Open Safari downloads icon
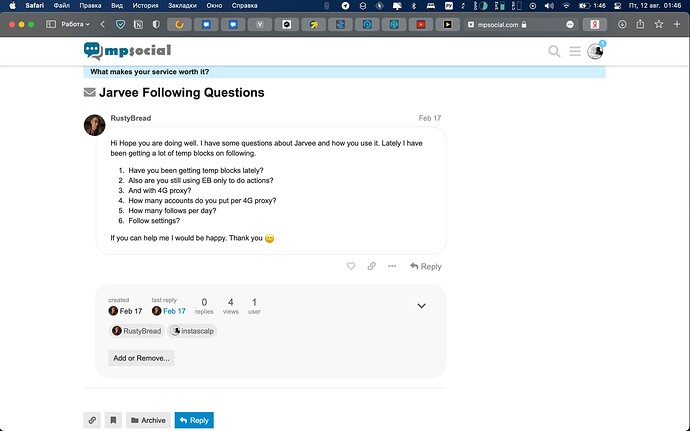The height and width of the screenshot is (431, 690). click(622, 25)
